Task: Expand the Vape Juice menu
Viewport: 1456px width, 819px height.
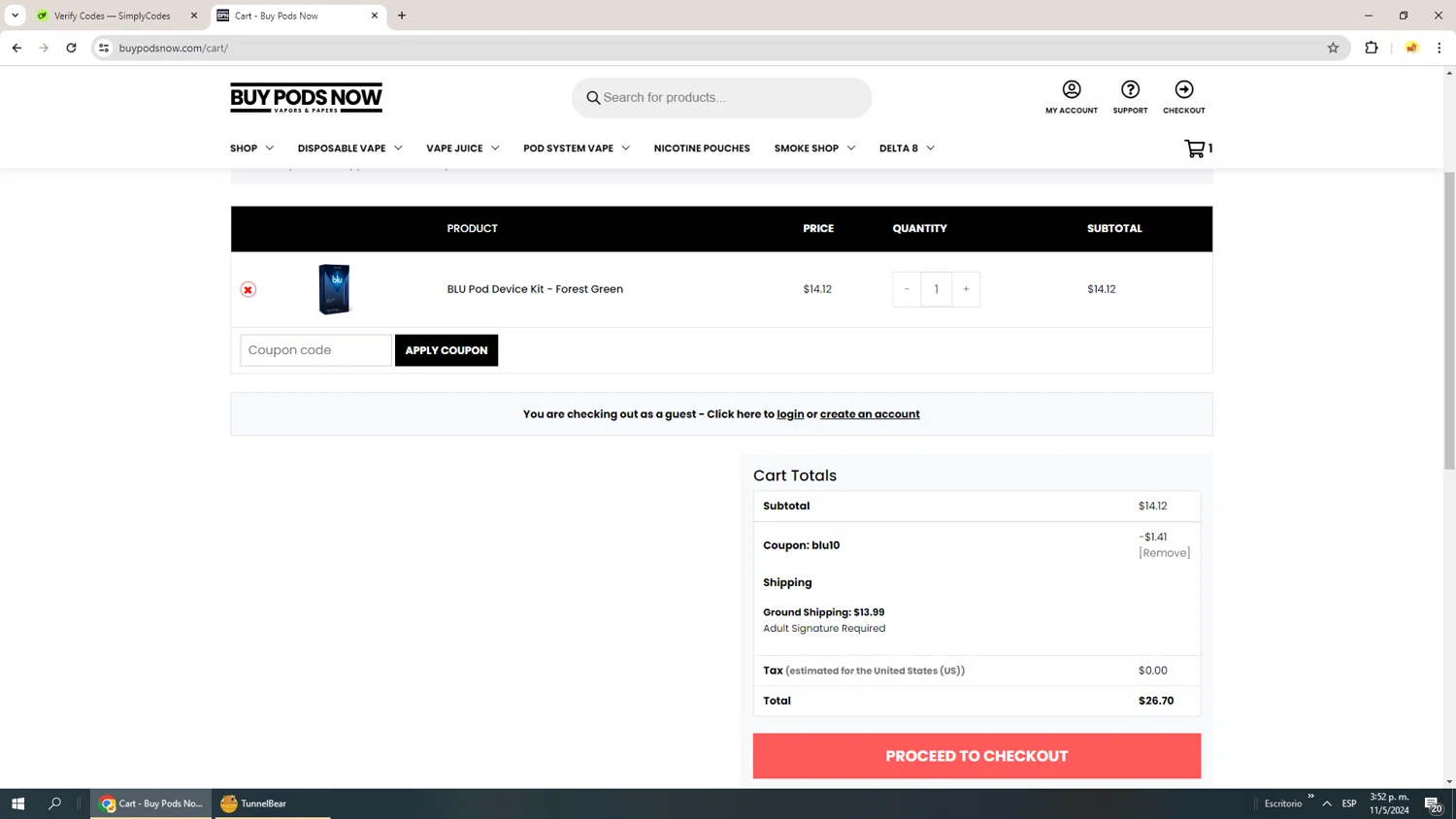Action: tap(462, 148)
